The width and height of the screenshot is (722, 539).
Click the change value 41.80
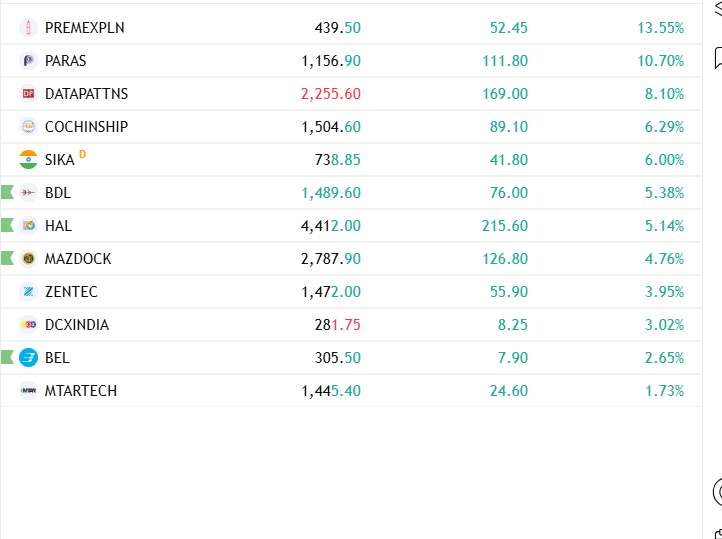click(508, 160)
